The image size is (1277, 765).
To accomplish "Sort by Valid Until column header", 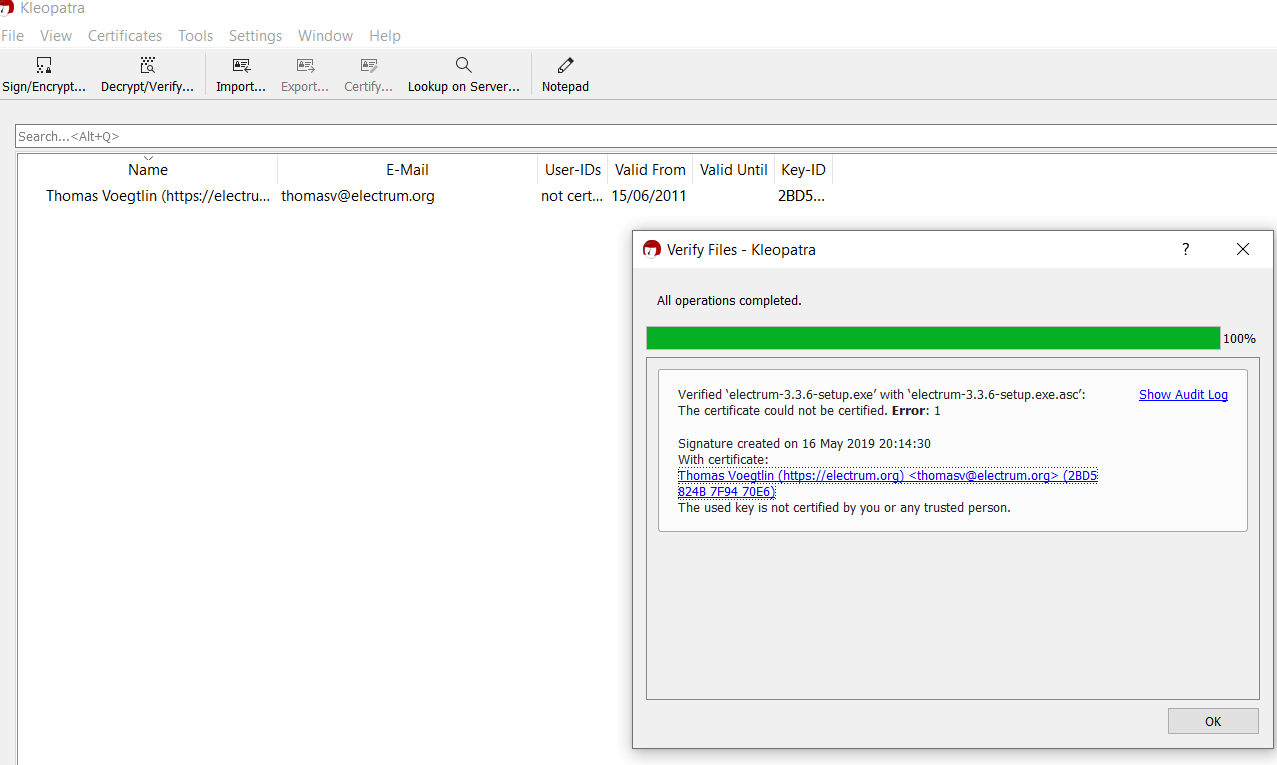I will tap(734, 169).
